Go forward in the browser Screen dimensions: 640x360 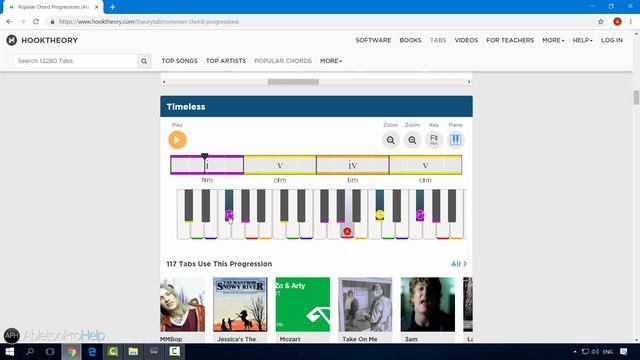[22, 22]
